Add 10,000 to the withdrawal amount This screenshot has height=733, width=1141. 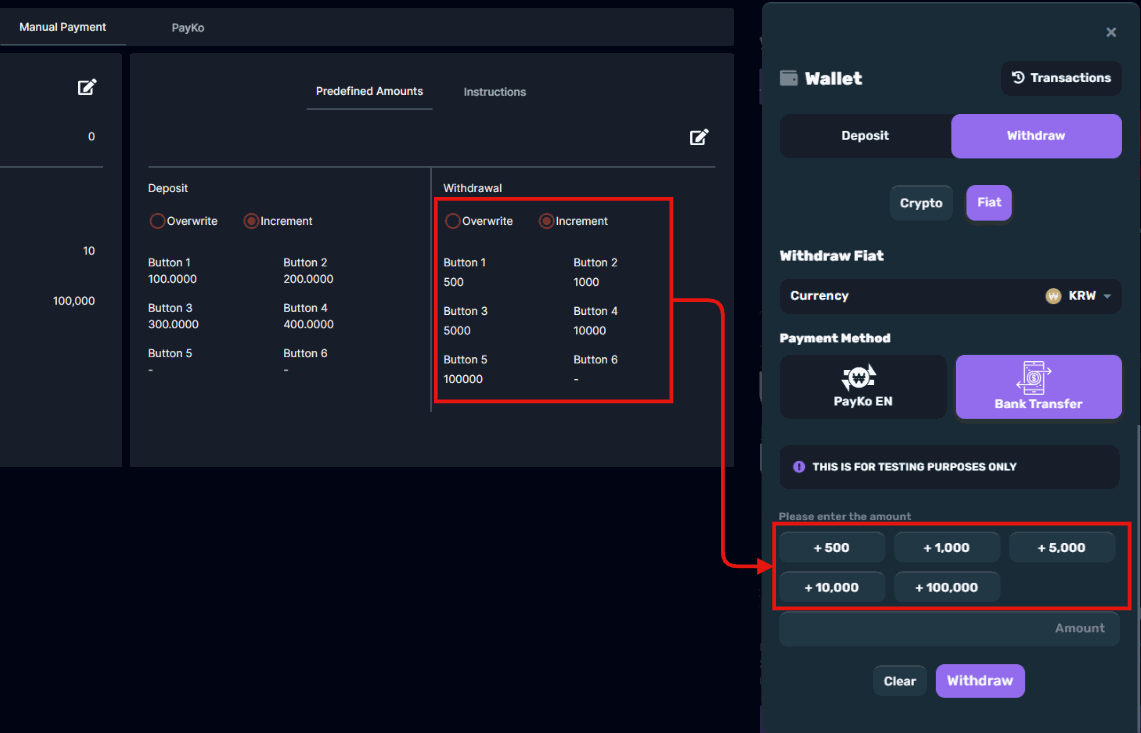click(x=832, y=587)
